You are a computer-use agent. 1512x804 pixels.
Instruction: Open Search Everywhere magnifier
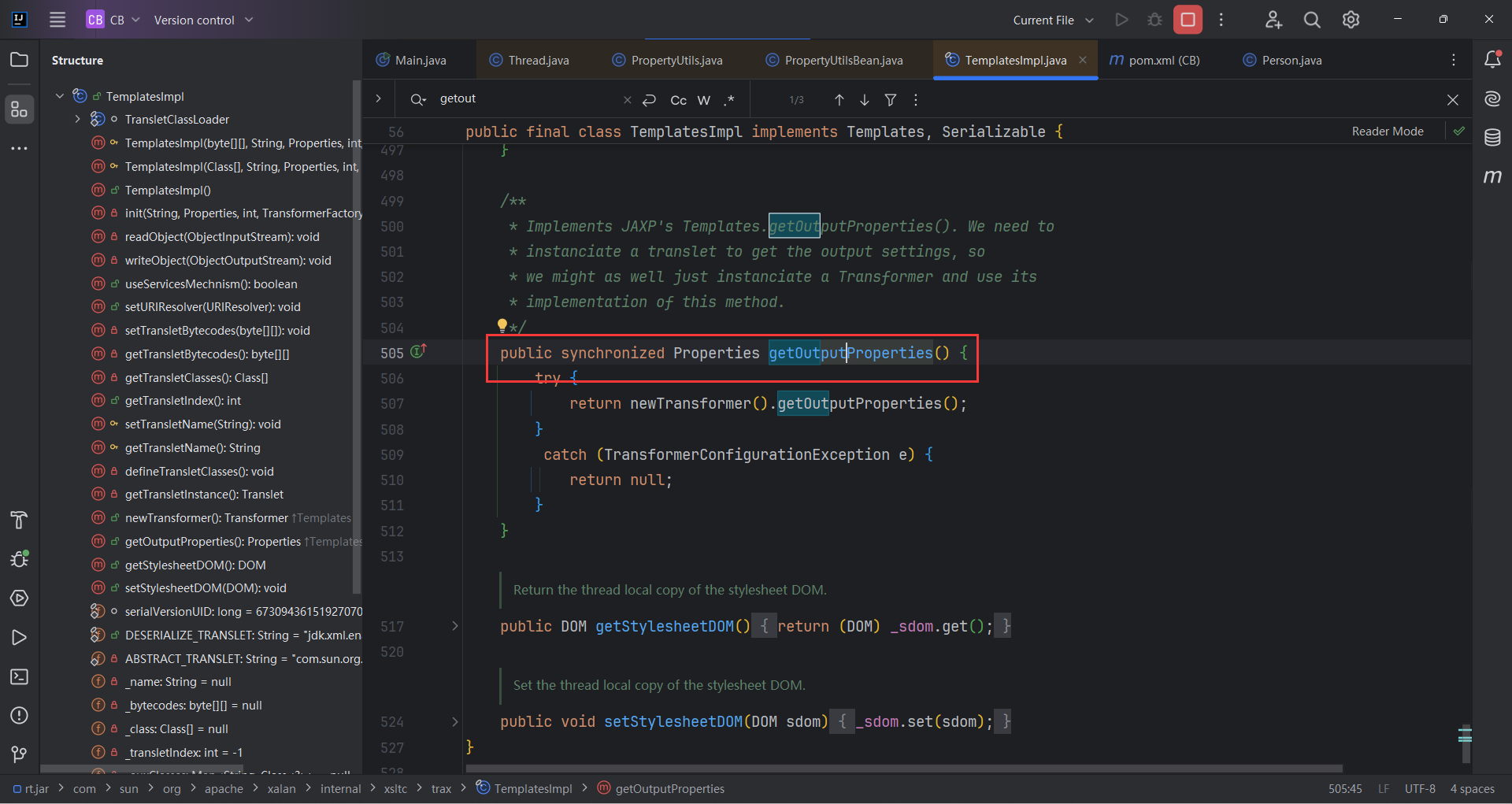1312,20
